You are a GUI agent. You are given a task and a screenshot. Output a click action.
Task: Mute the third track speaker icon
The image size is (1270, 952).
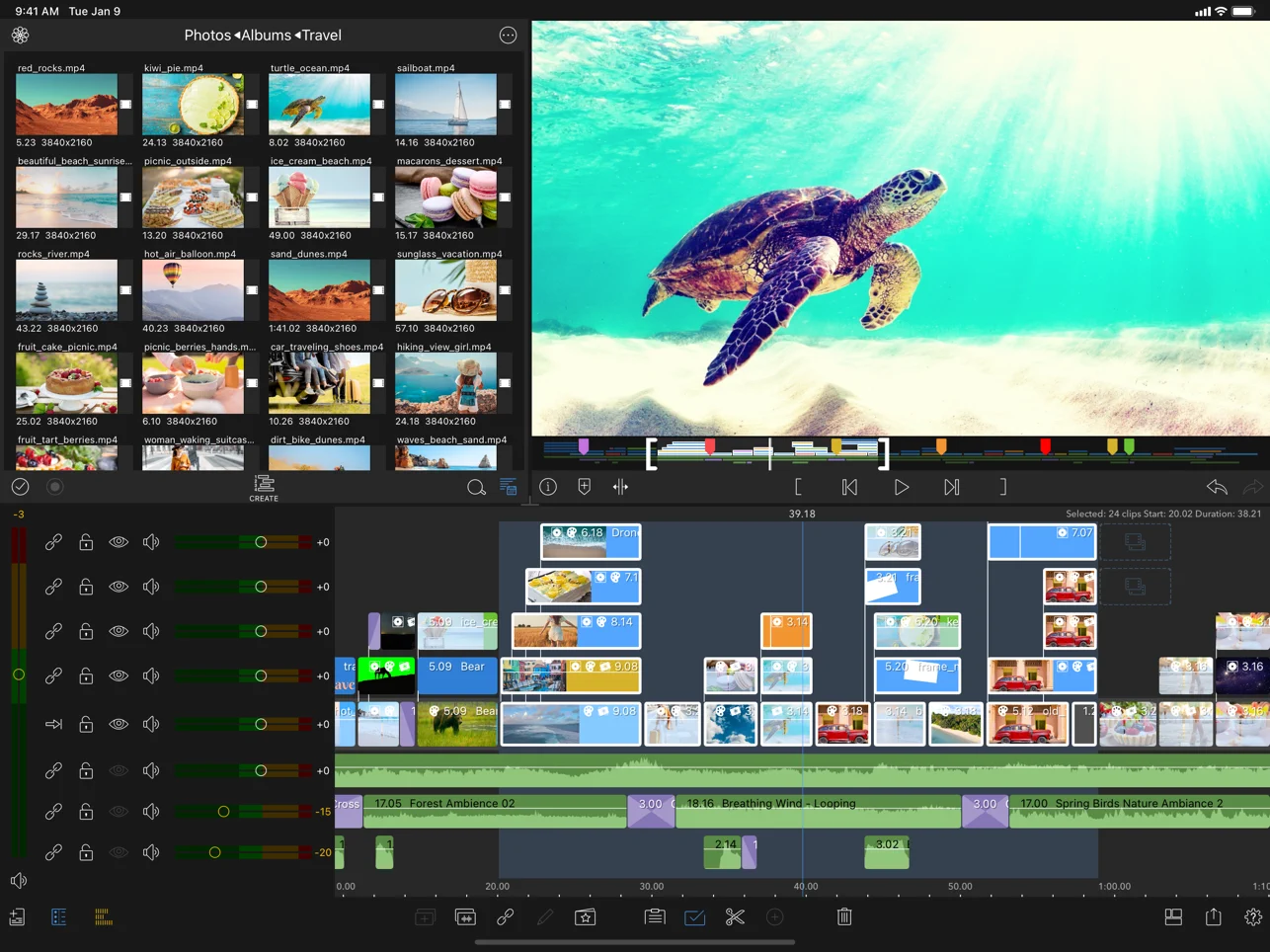coord(151,631)
